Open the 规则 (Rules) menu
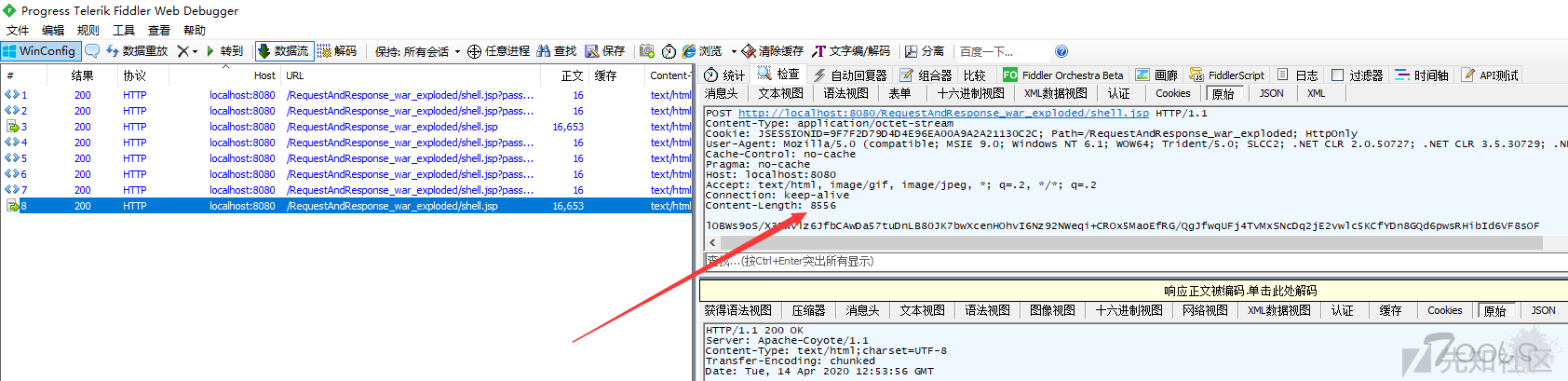 tap(88, 30)
